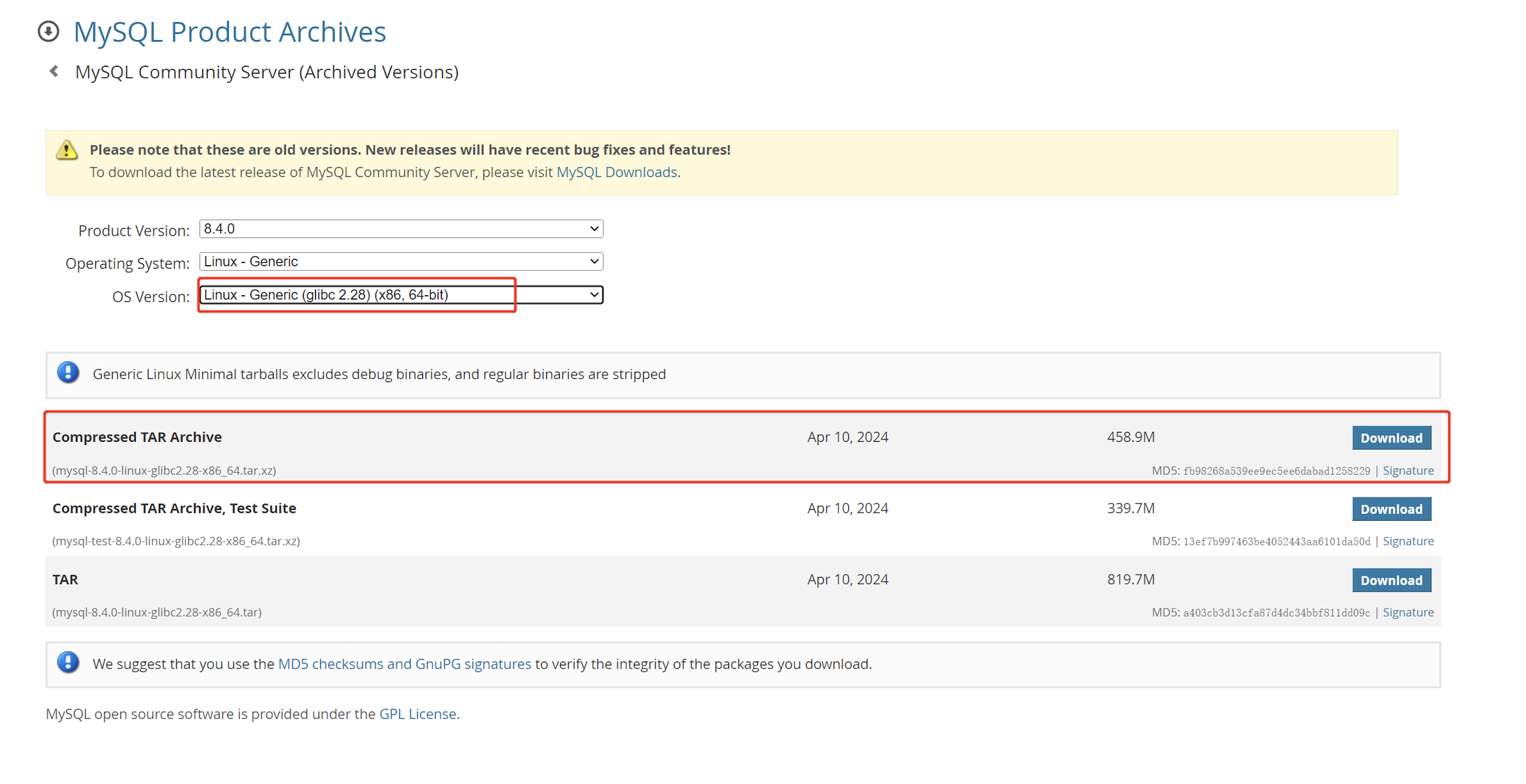Screen dimensions: 1526x784
Task: Click the Apr 10, 2024 date in Test Suite row
Action: click(x=848, y=508)
